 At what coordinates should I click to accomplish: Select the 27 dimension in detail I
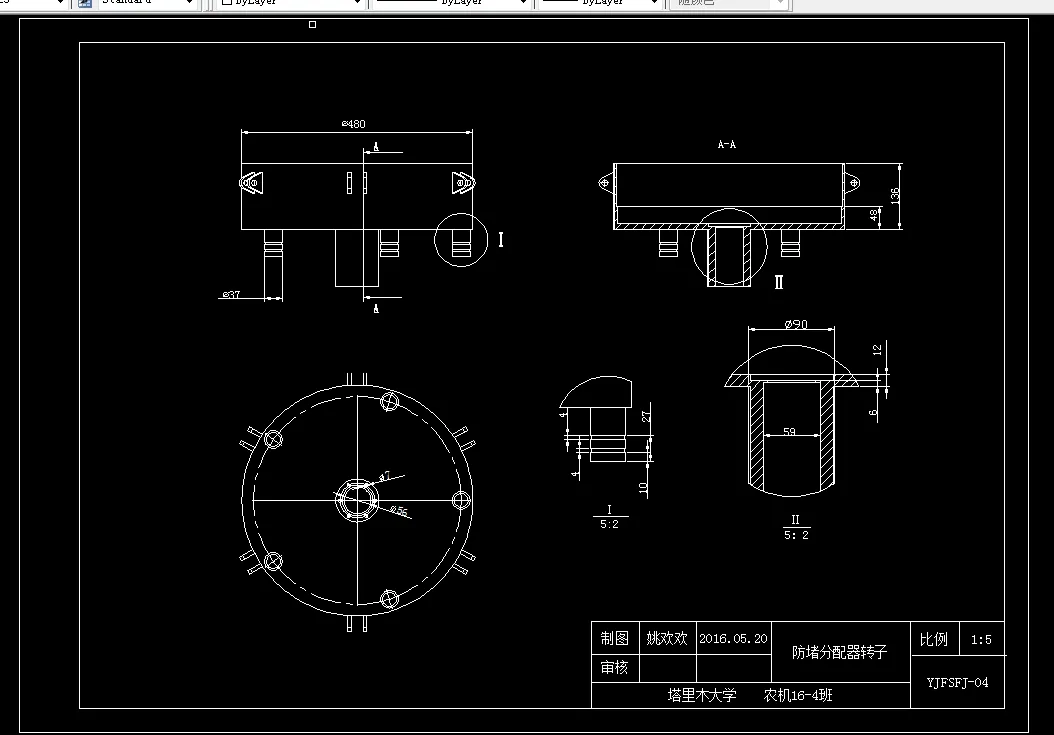pyautogui.click(x=646, y=417)
